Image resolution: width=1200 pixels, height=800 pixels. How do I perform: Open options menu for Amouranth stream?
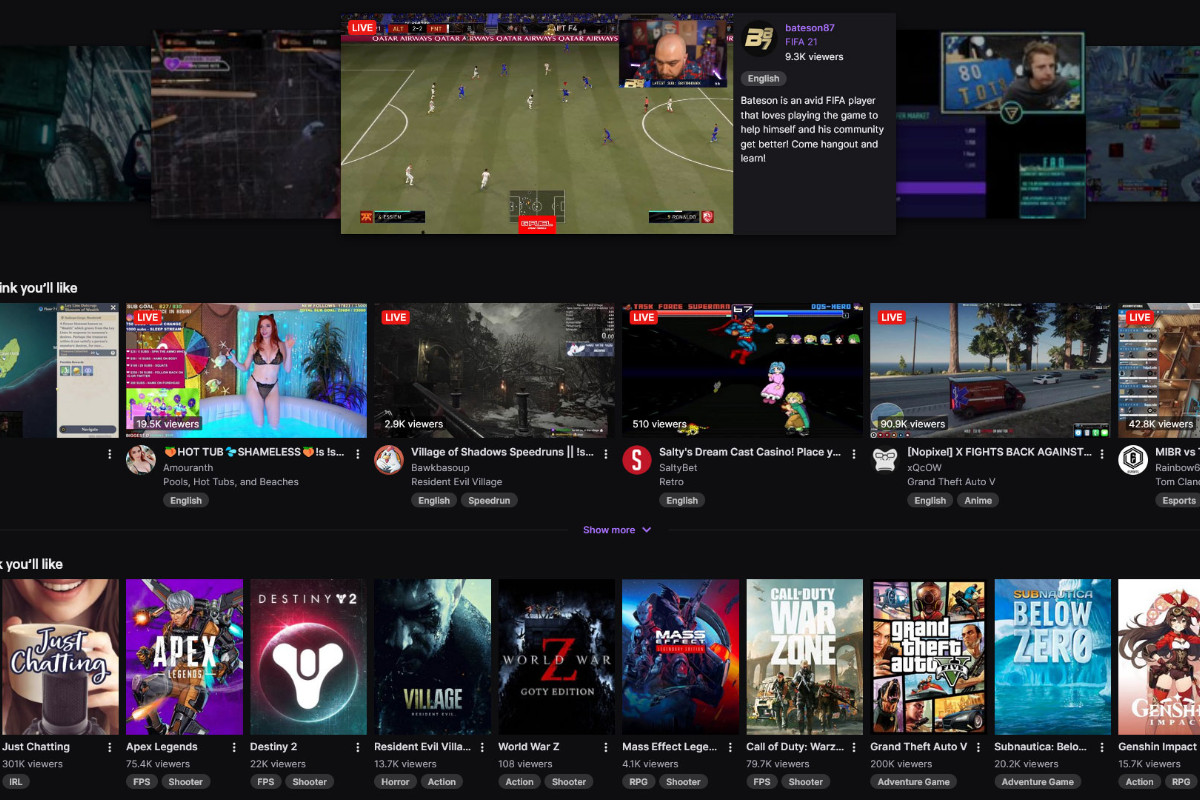[358, 453]
